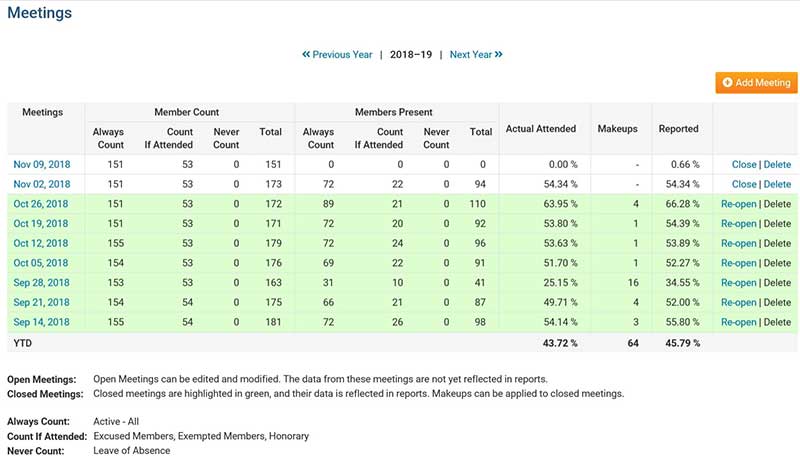Open the Sep 28, 2018 meeting

pos(41,283)
